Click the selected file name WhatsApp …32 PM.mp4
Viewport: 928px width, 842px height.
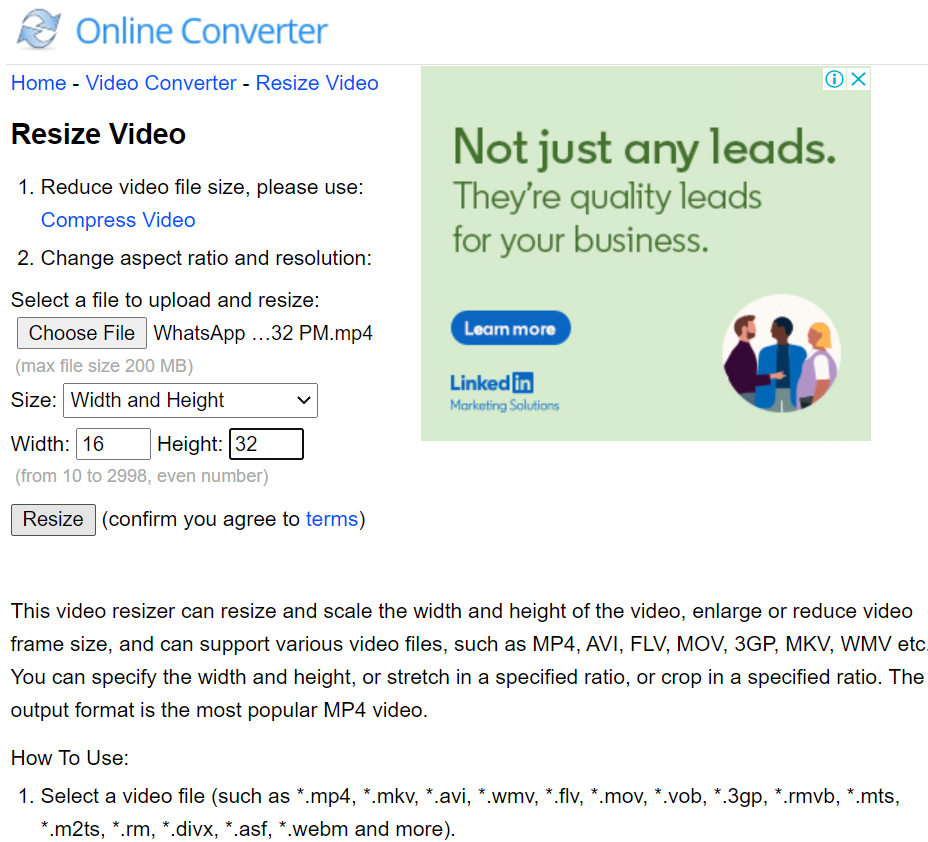pyautogui.click(x=263, y=333)
